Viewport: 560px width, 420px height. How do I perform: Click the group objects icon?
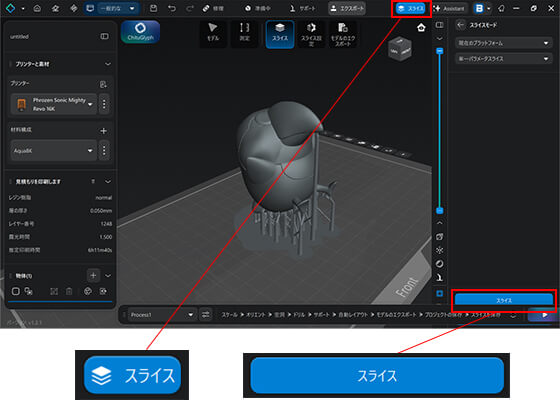pos(29,291)
